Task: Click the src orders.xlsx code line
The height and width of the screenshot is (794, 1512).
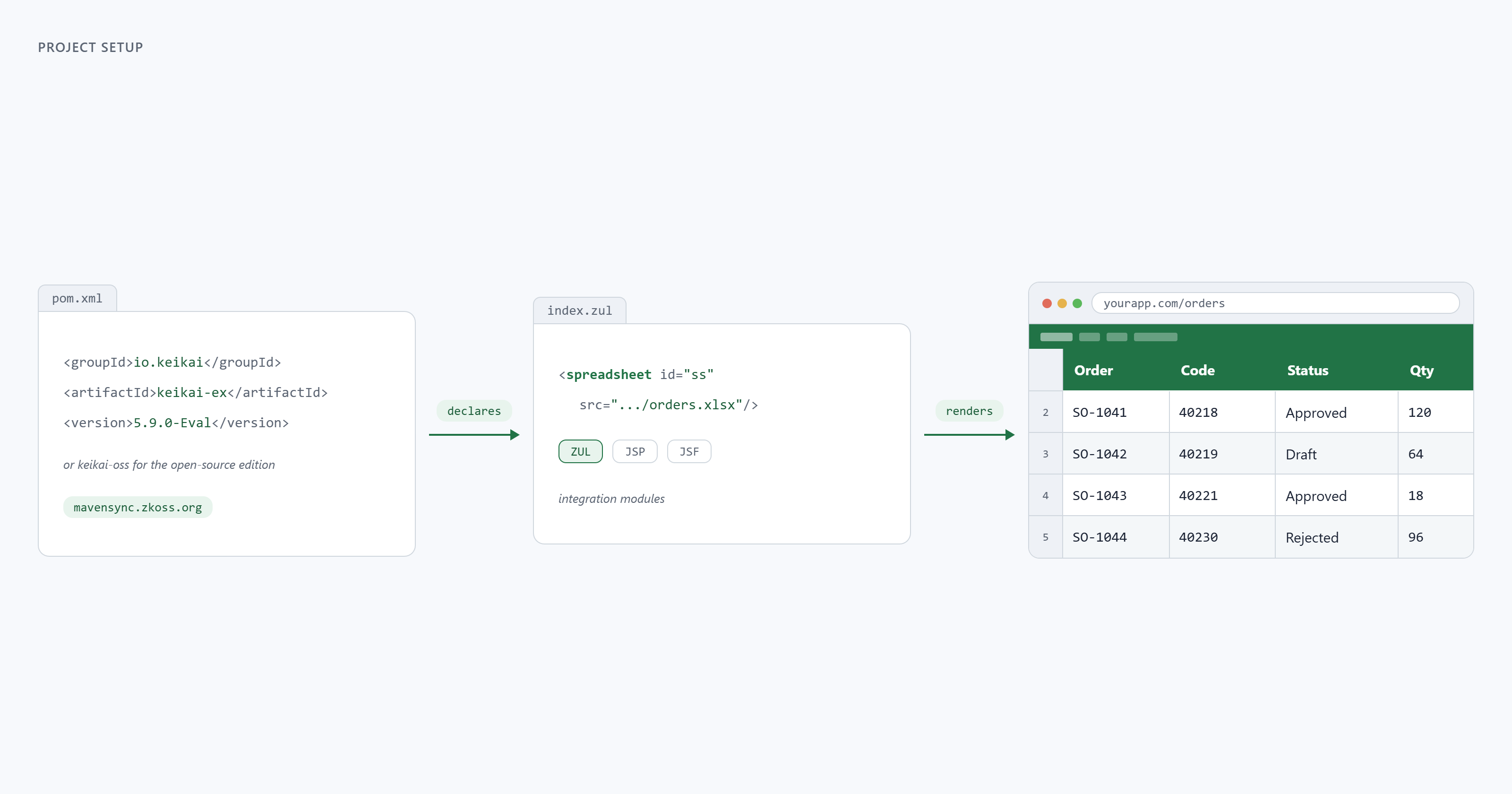Action: [x=669, y=405]
